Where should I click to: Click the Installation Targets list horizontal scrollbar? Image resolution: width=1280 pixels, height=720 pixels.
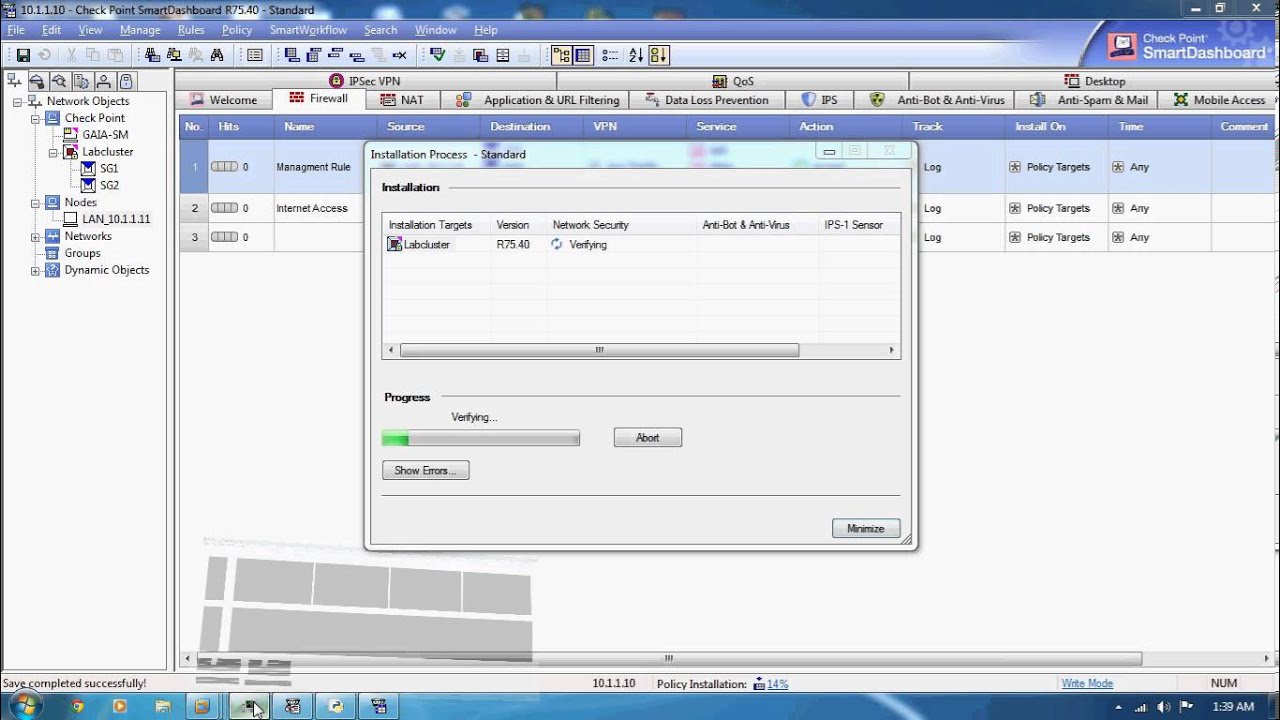[641, 351]
